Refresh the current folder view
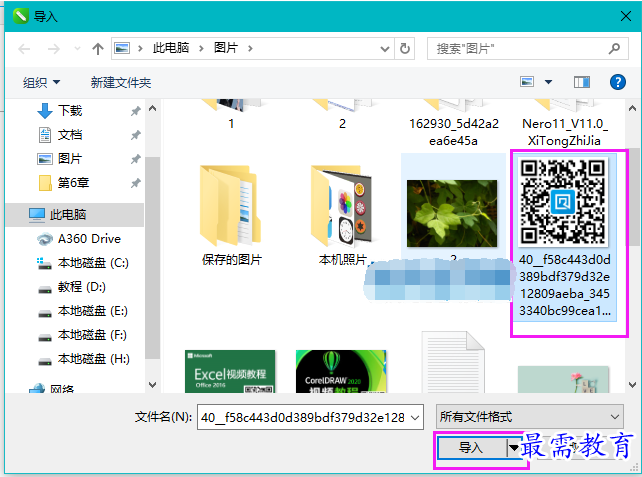Image resolution: width=642 pixels, height=477 pixels. tap(405, 49)
